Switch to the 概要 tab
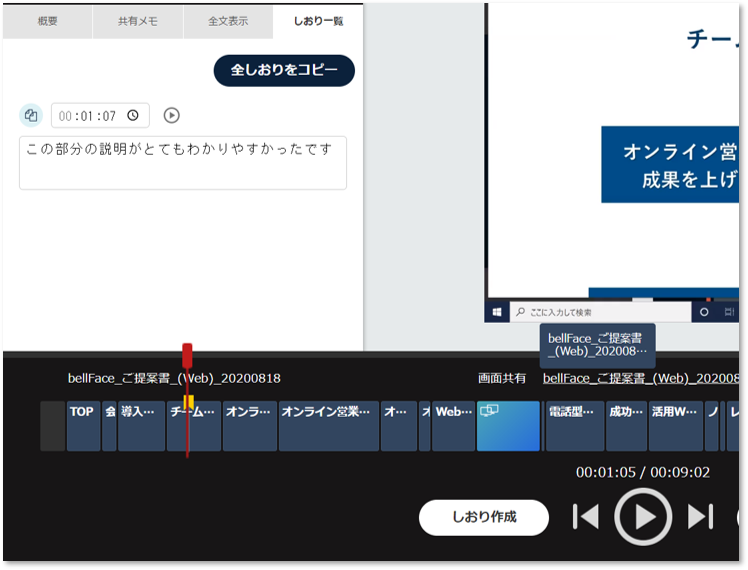Screen dimensions: 748x570 tap(48, 21)
